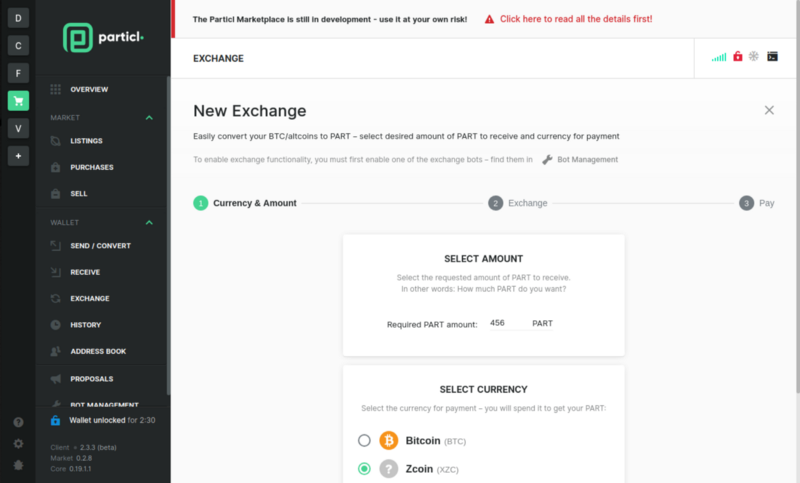The height and width of the screenshot is (483, 800).
Task: Click the network signal bars icon
Action: tap(719, 57)
